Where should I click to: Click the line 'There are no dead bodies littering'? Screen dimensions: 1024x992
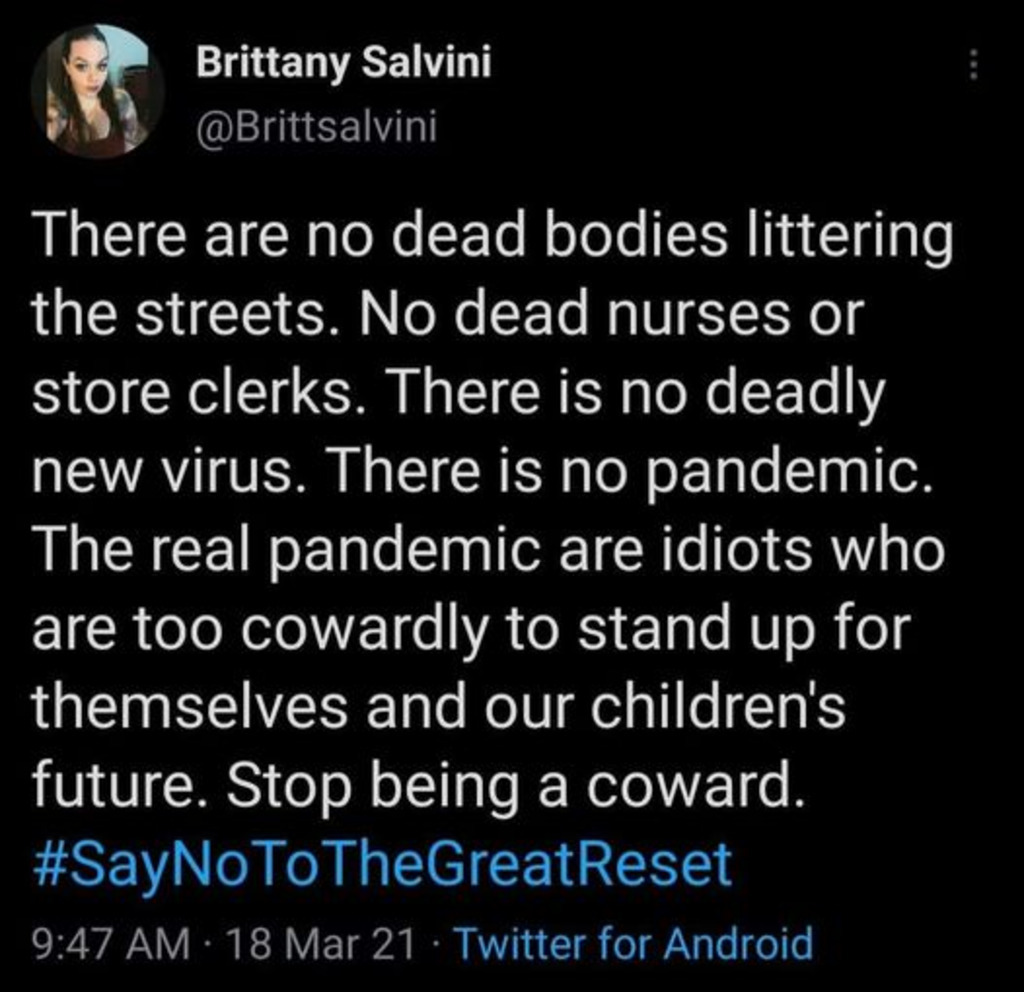492,236
